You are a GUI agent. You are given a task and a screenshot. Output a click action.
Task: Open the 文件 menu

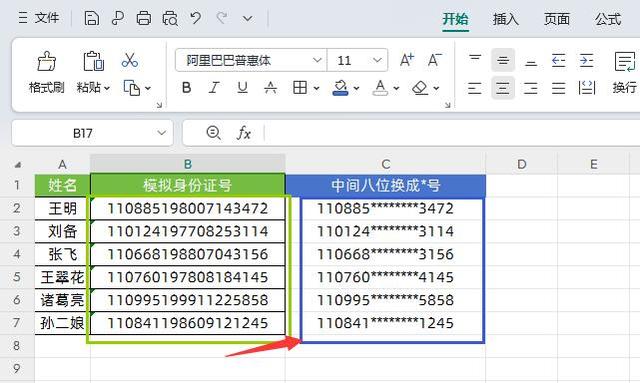coord(39,18)
